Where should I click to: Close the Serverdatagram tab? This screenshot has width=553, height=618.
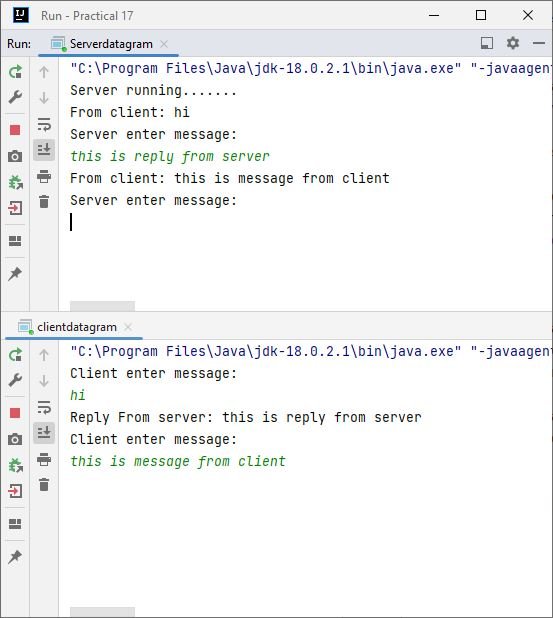pos(164,44)
